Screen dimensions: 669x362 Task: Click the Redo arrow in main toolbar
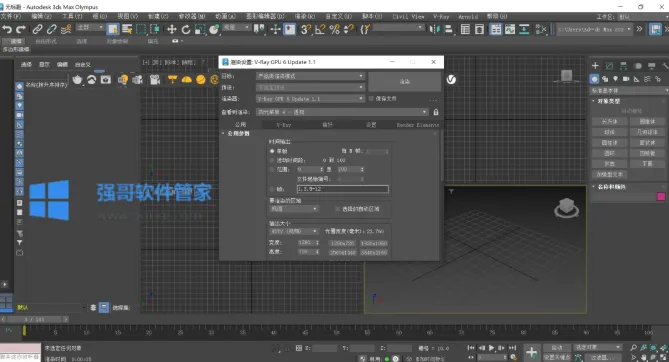20,29
